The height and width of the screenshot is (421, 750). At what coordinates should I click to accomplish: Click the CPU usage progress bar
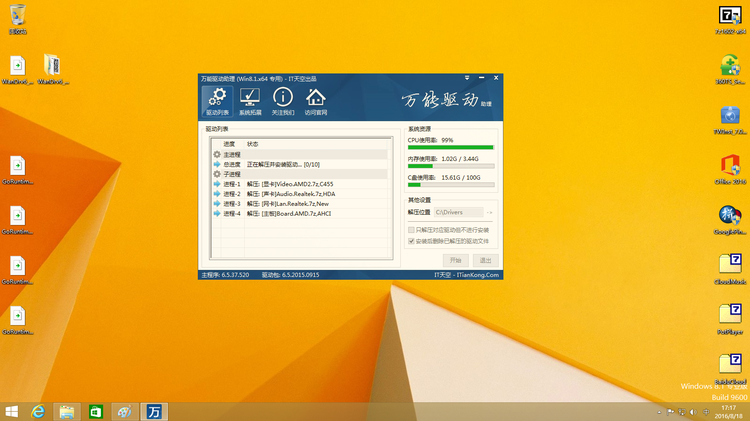(x=451, y=147)
